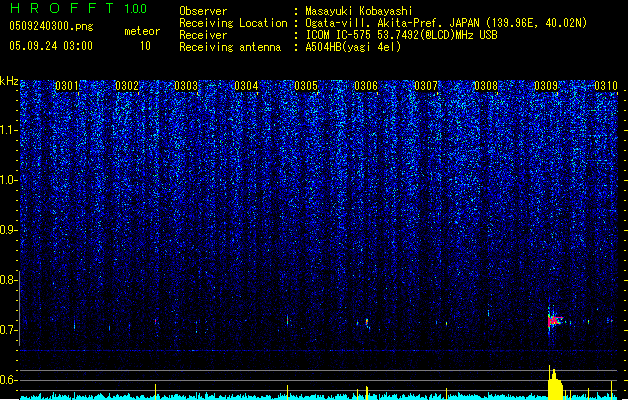The image size is (629, 400).
Task: Click the 0307 time marker
Action: coord(426,86)
